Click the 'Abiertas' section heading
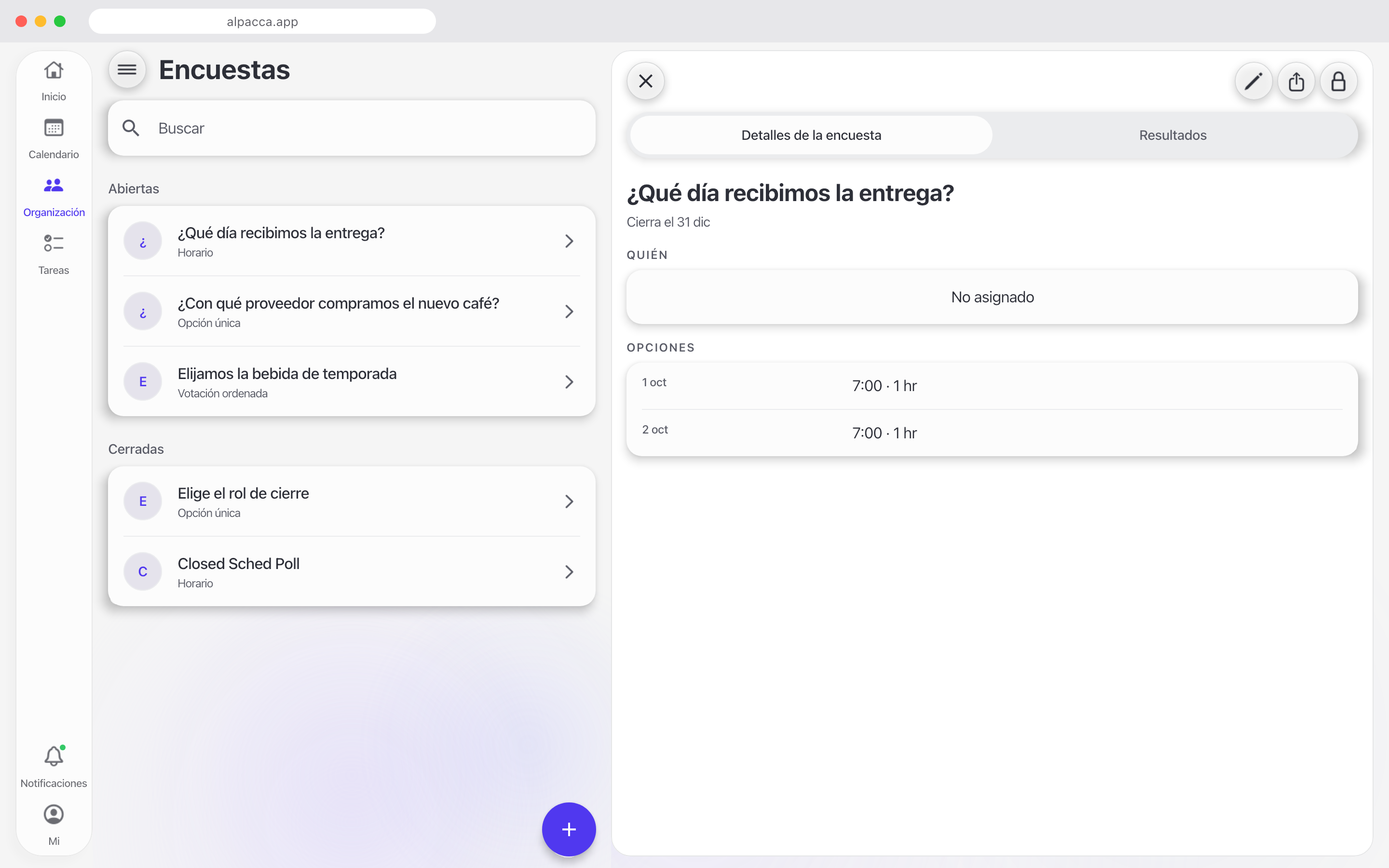The image size is (1389, 868). pyautogui.click(x=134, y=189)
